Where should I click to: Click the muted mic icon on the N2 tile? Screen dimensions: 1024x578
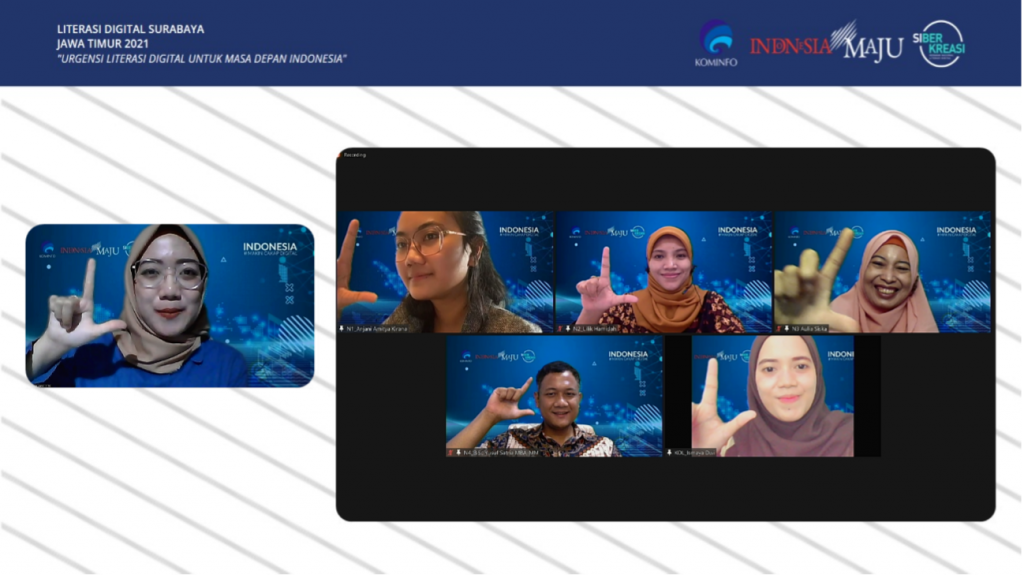561,328
